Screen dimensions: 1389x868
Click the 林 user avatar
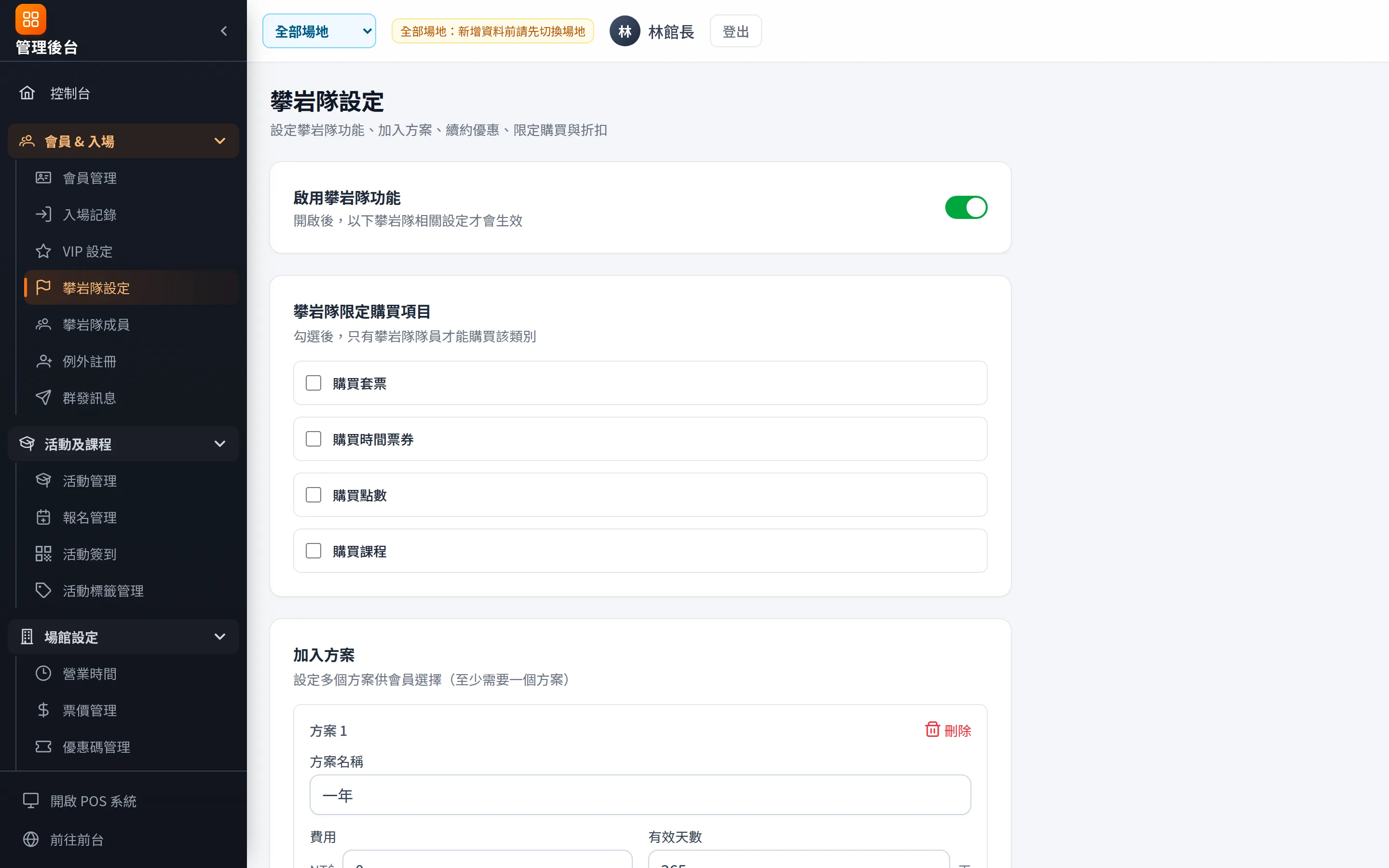pos(625,31)
